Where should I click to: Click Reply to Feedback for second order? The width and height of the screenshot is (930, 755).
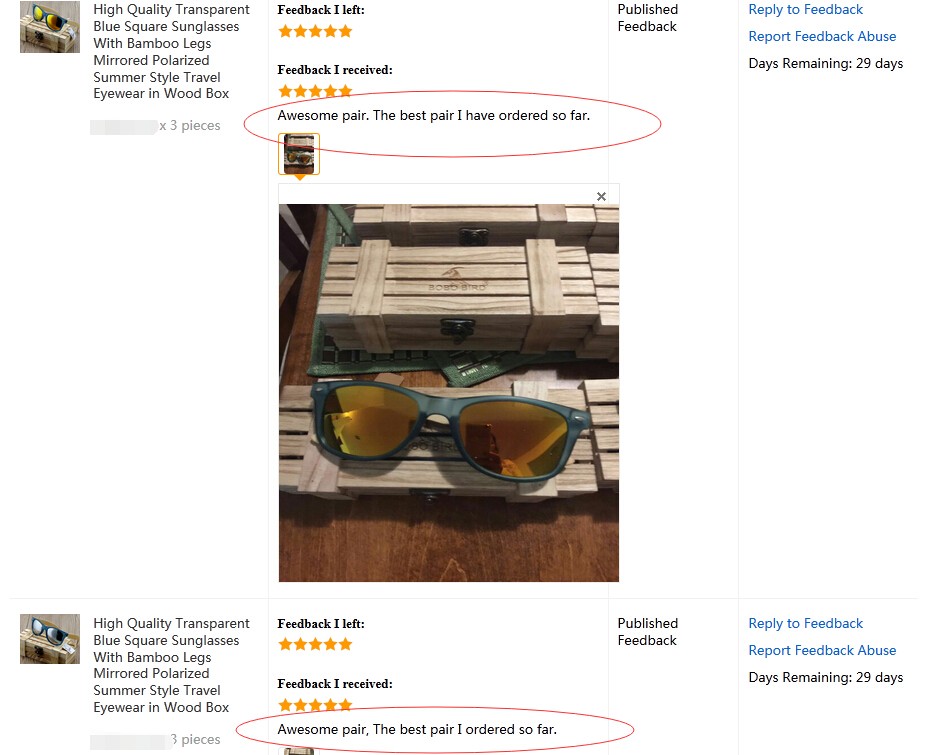(x=805, y=624)
